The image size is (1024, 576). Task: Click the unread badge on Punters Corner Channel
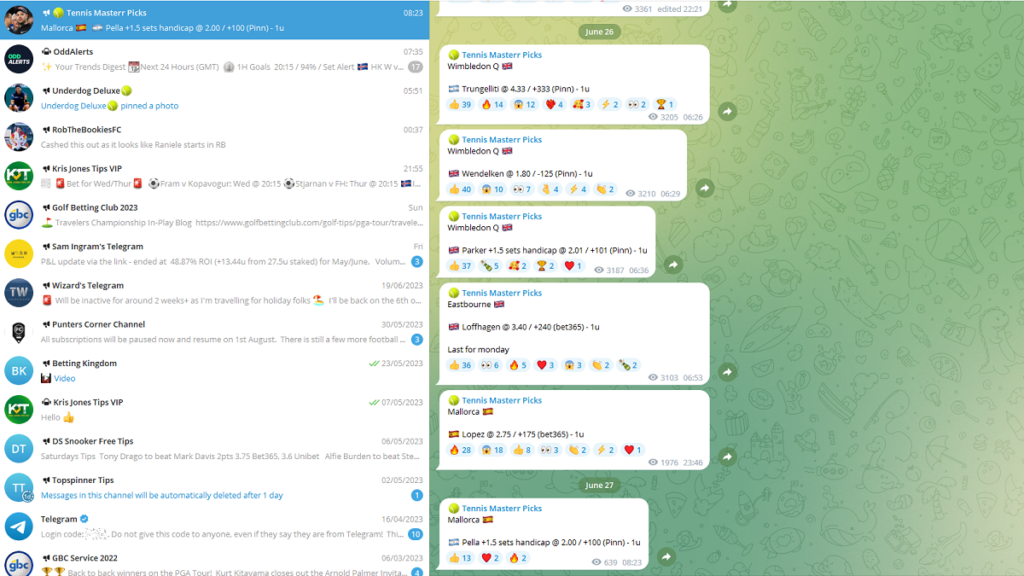[x=417, y=340]
